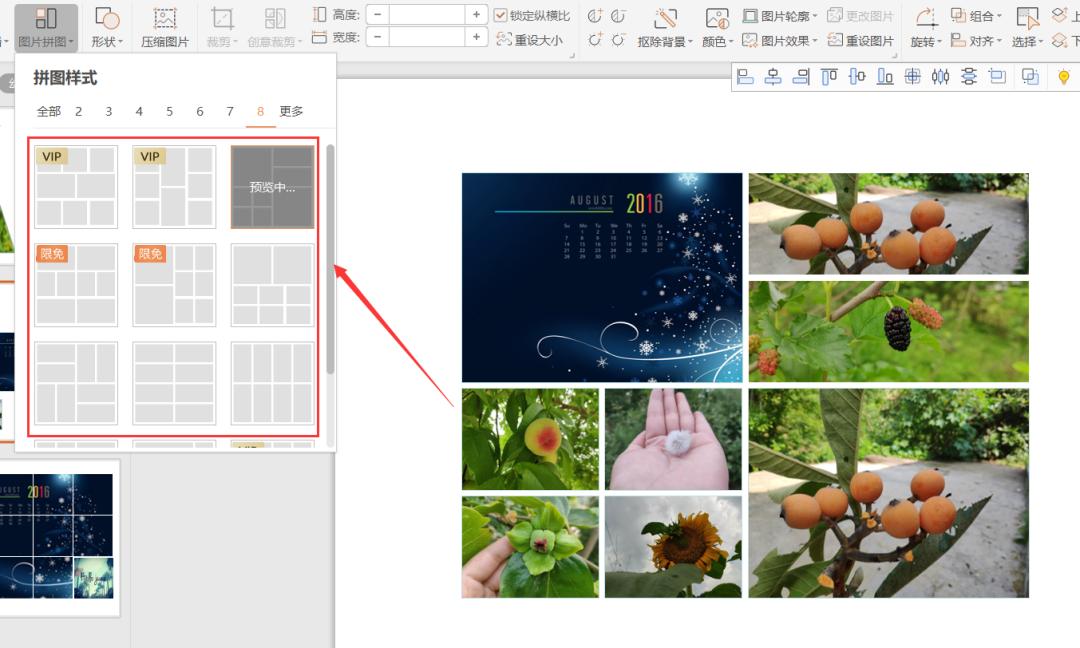
Task: Click the width value input field
Action: pyautogui.click(x=427, y=37)
